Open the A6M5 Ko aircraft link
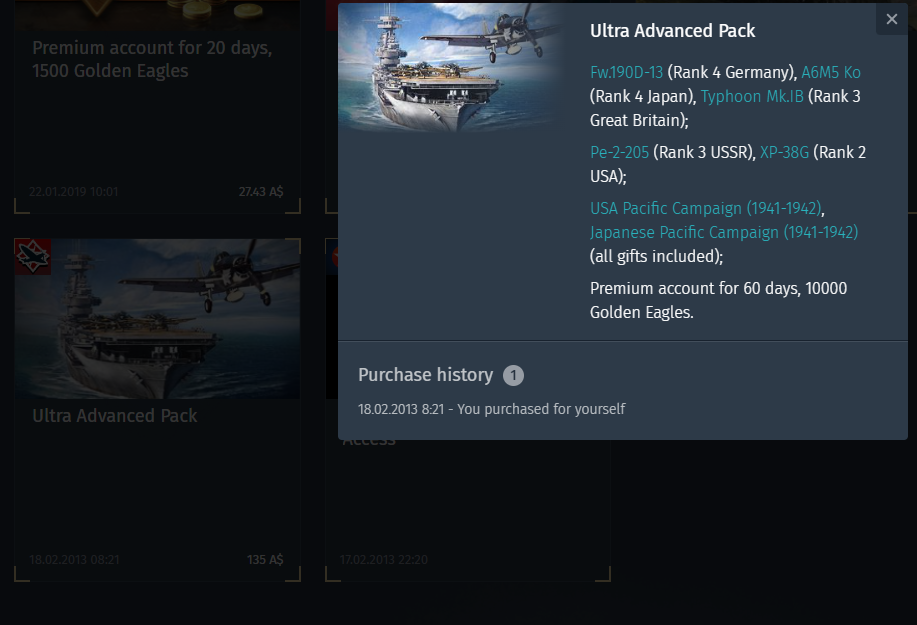 pyautogui.click(x=831, y=72)
